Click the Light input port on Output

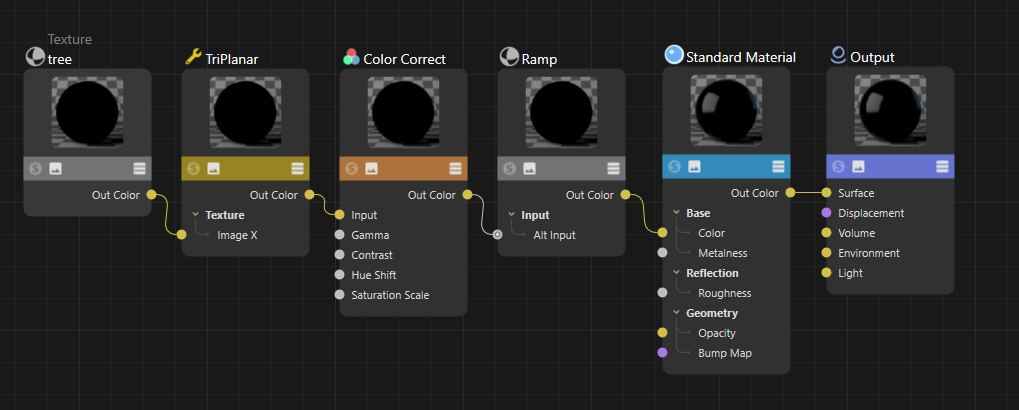point(826,272)
